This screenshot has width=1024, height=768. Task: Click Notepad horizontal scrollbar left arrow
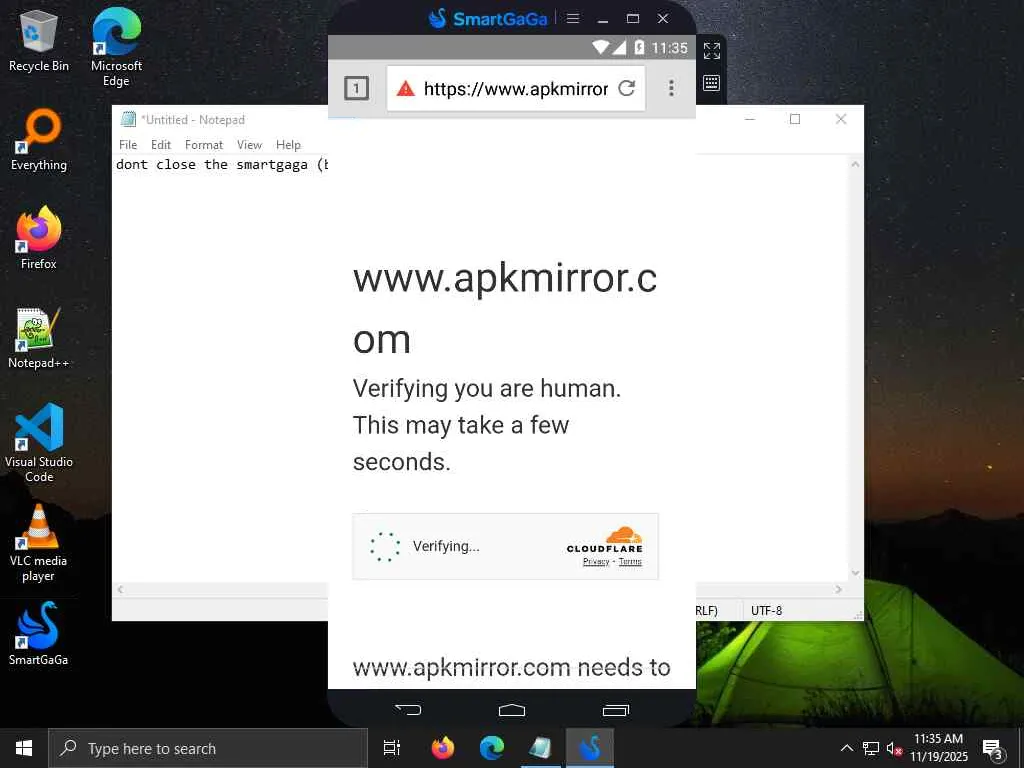pos(120,590)
